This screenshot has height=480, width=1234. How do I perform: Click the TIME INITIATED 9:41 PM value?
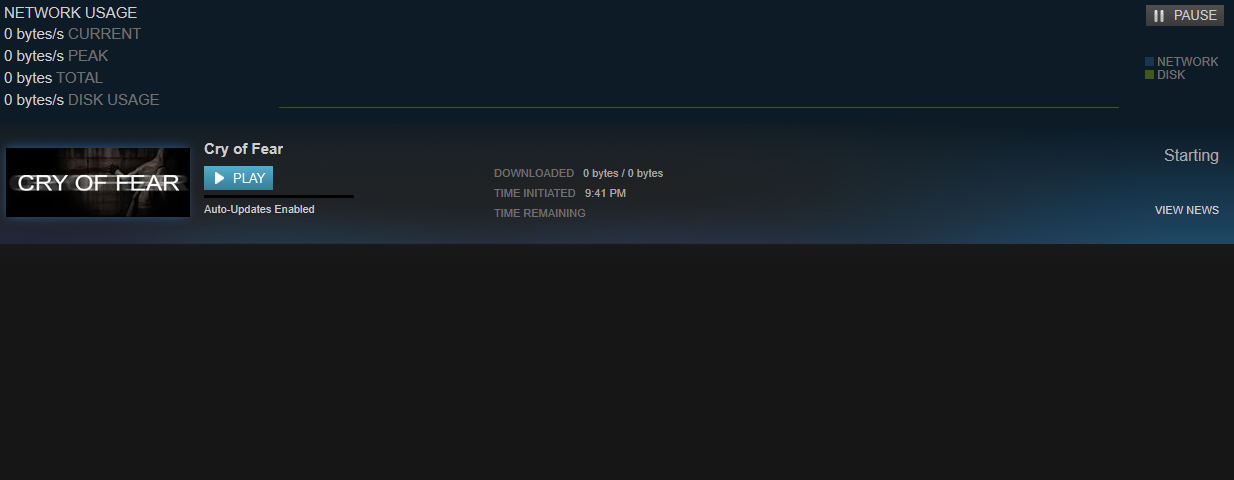pos(605,193)
